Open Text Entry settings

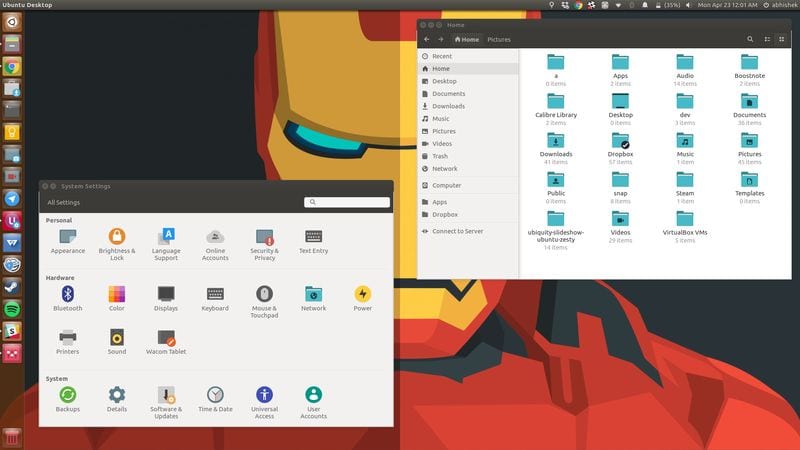coord(314,241)
